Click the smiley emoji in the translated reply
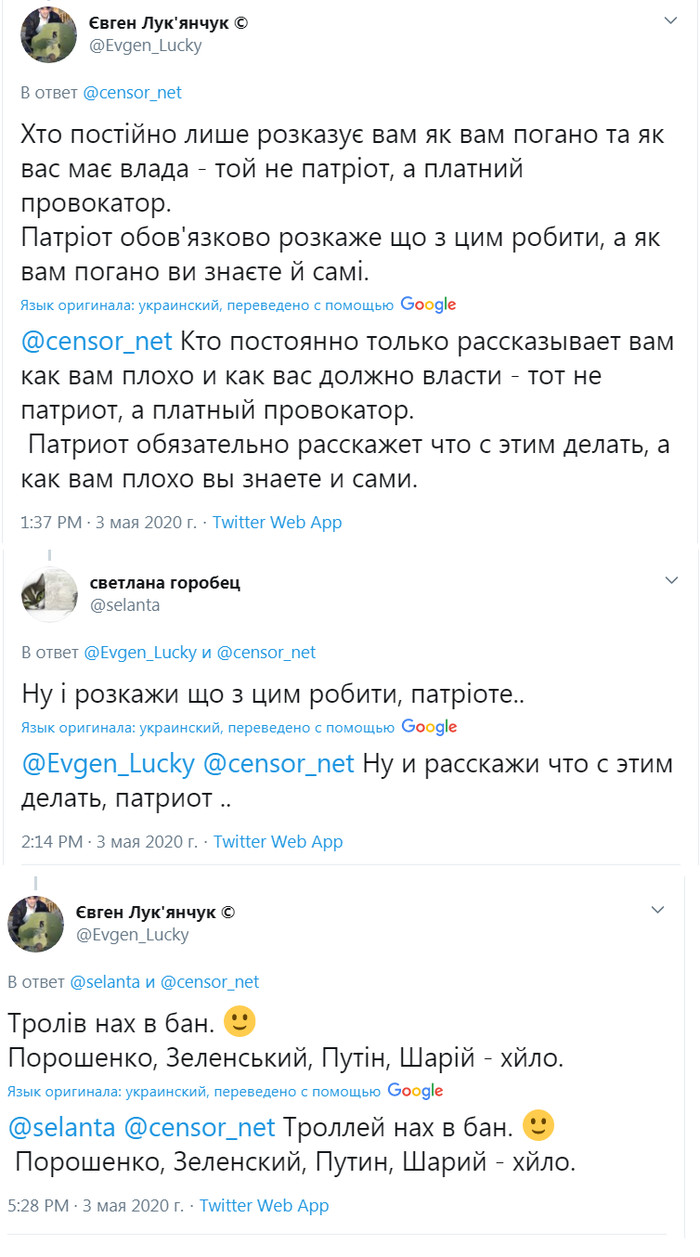The image size is (700, 1257). (539, 1126)
